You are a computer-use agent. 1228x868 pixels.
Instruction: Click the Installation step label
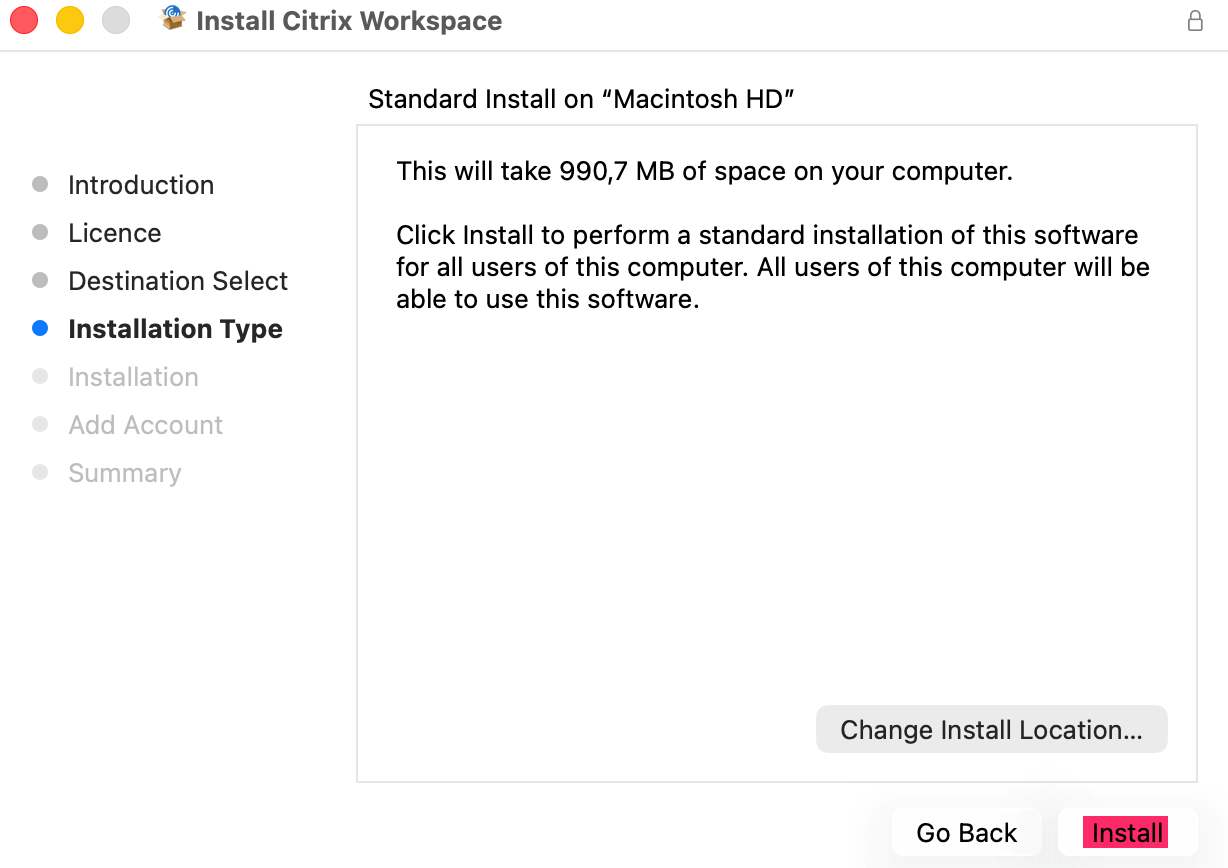[x=133, y=377]
